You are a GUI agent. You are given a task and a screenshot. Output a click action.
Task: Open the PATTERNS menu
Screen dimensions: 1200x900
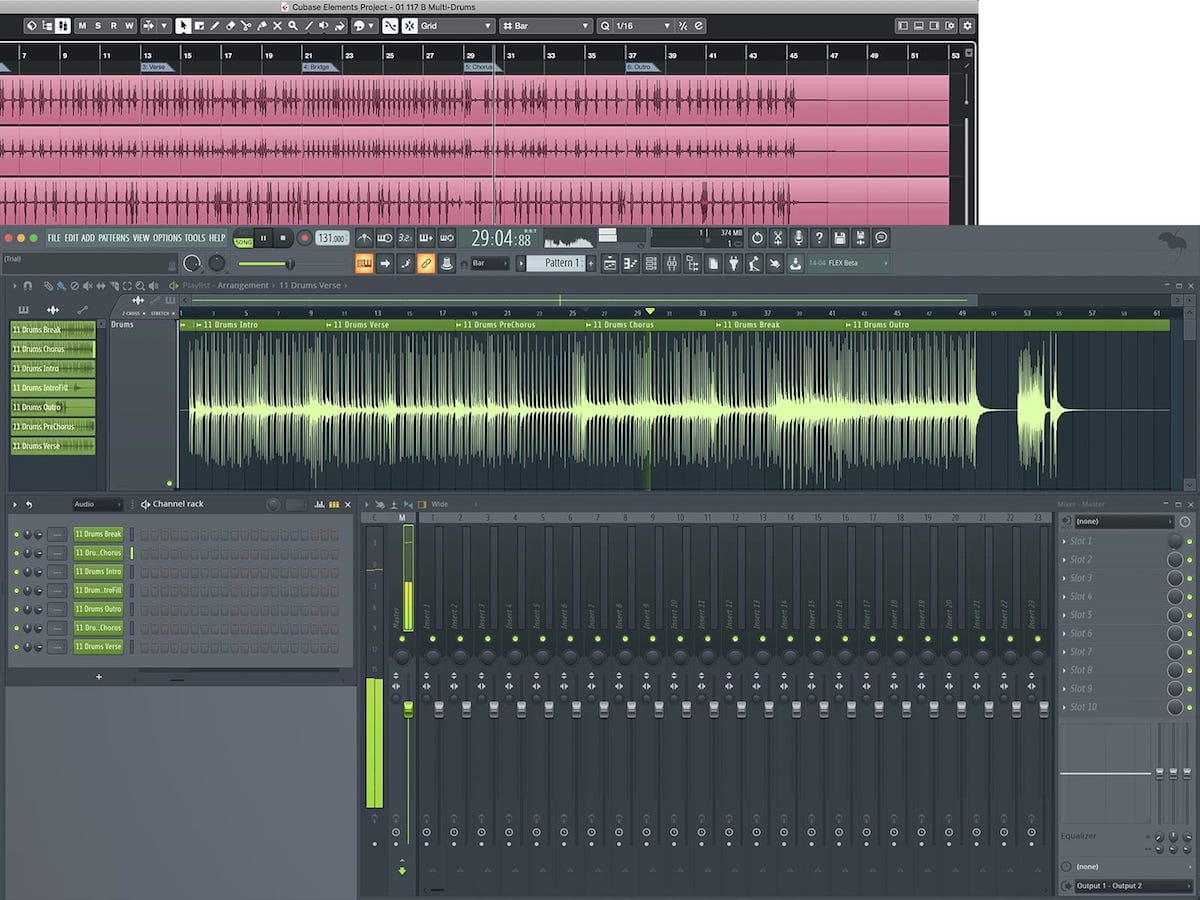(x=113, y=238)
